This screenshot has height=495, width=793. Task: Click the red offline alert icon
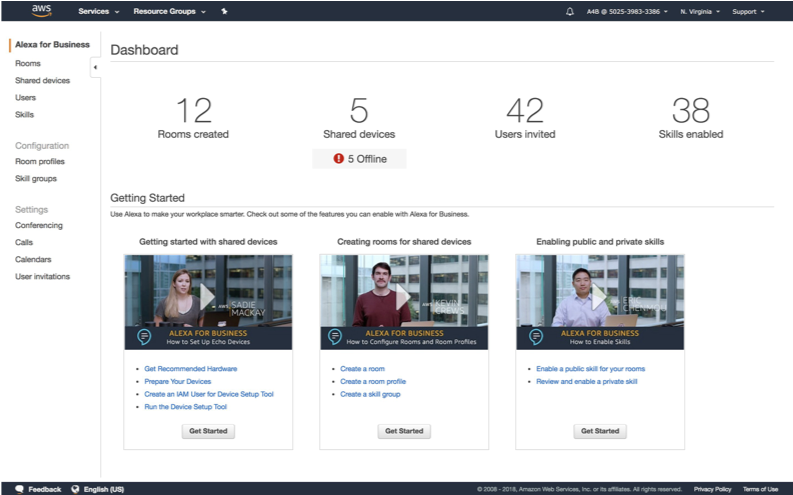[338, 159]
